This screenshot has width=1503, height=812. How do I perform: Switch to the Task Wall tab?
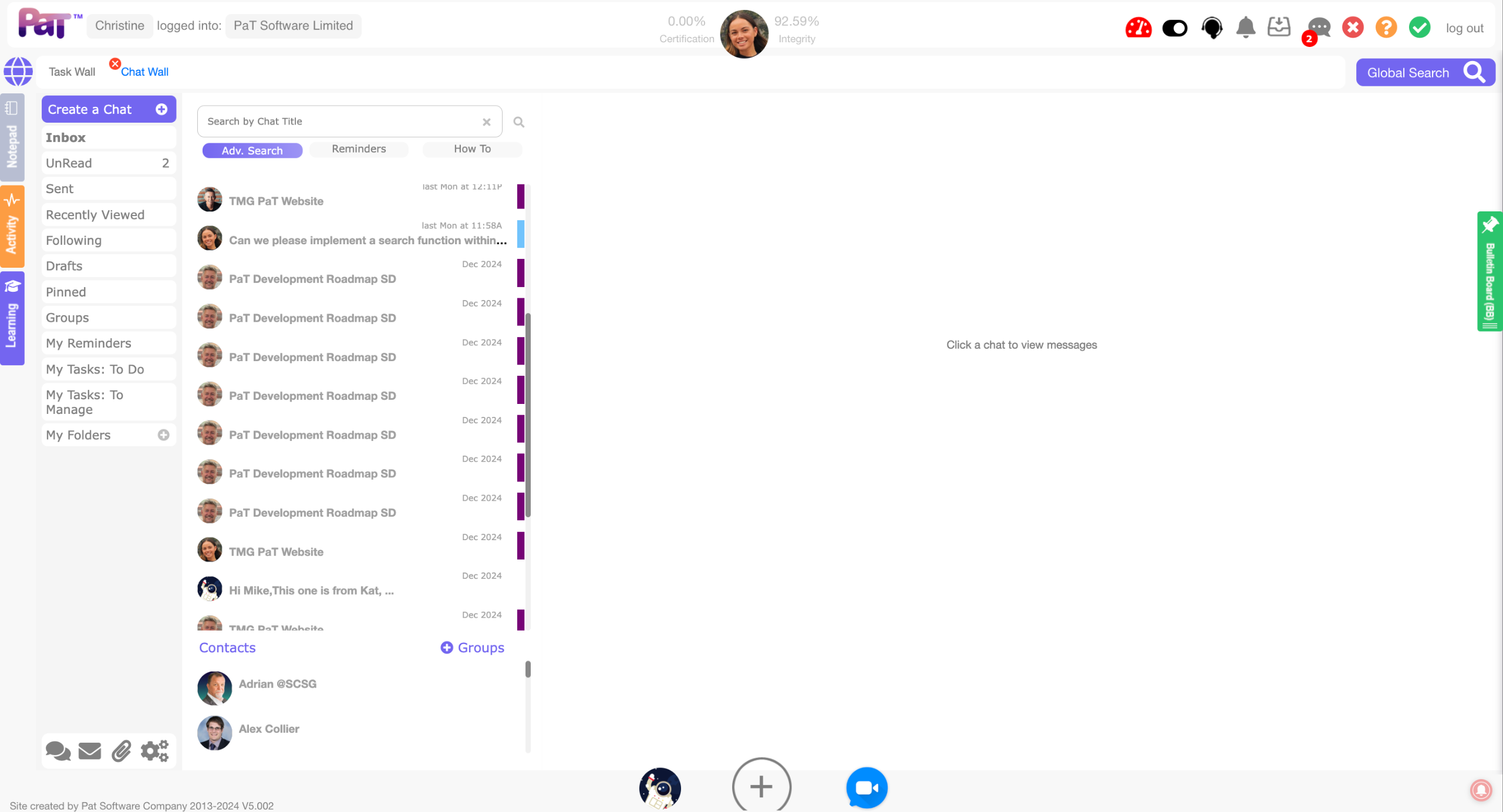coord(72,72)
